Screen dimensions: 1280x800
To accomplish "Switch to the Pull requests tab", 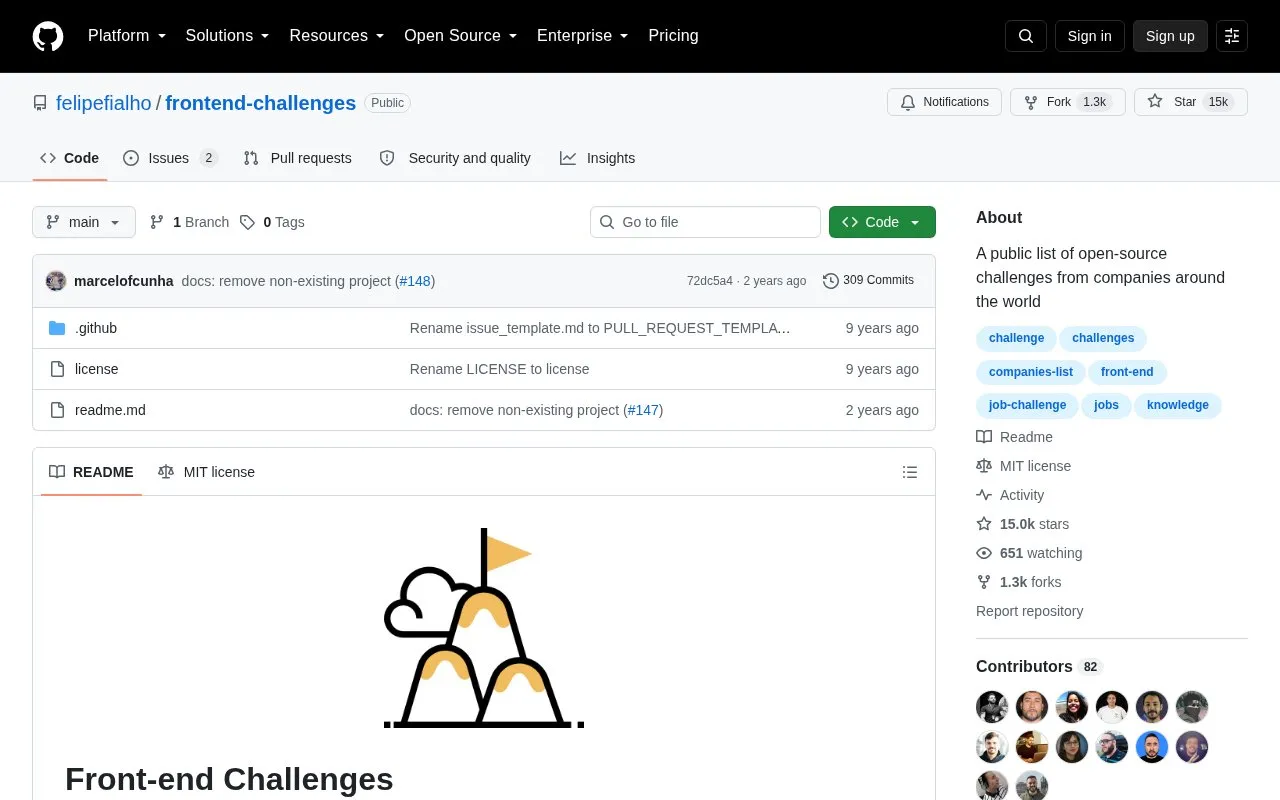I will pyautogui.click(x=298, y=158).
